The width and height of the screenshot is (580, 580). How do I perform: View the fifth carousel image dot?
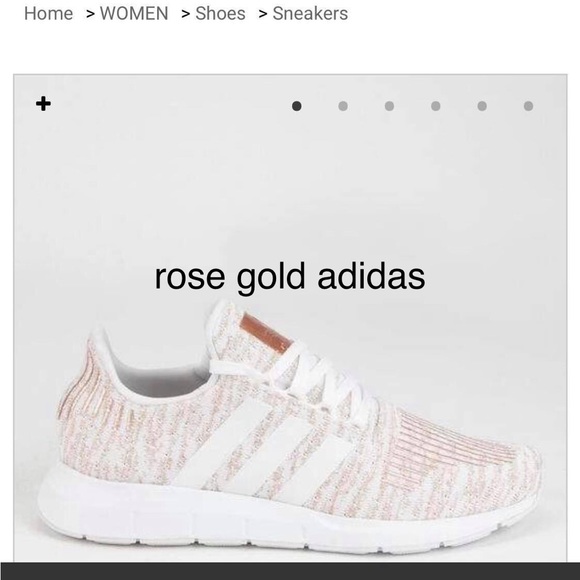(482, 106)
